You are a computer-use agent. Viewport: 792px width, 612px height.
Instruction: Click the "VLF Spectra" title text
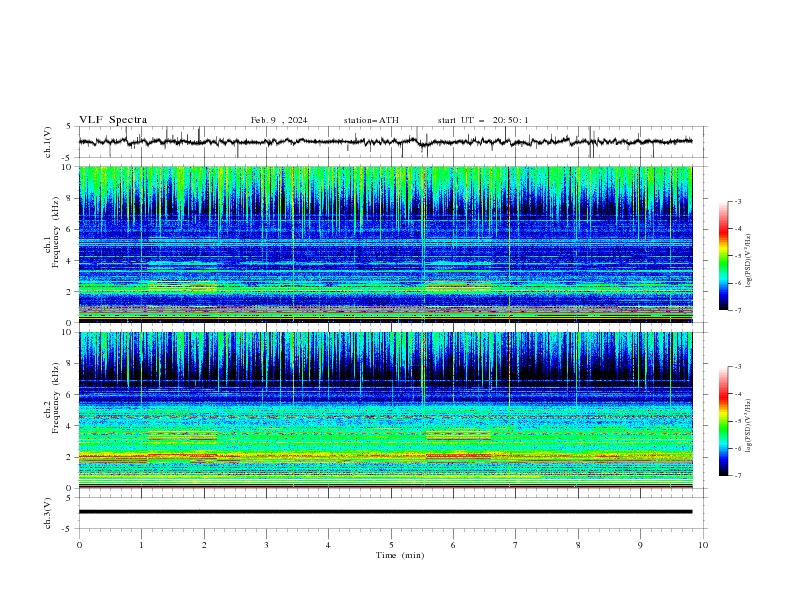[x=113, y=120]
